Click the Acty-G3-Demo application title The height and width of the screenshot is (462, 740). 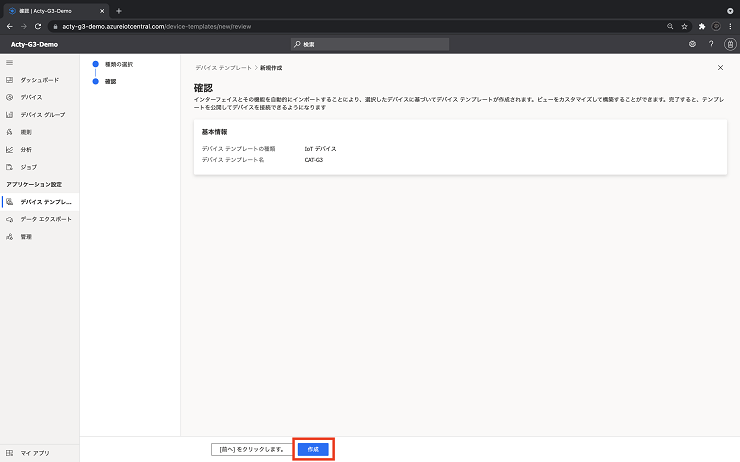coord(34,44)
